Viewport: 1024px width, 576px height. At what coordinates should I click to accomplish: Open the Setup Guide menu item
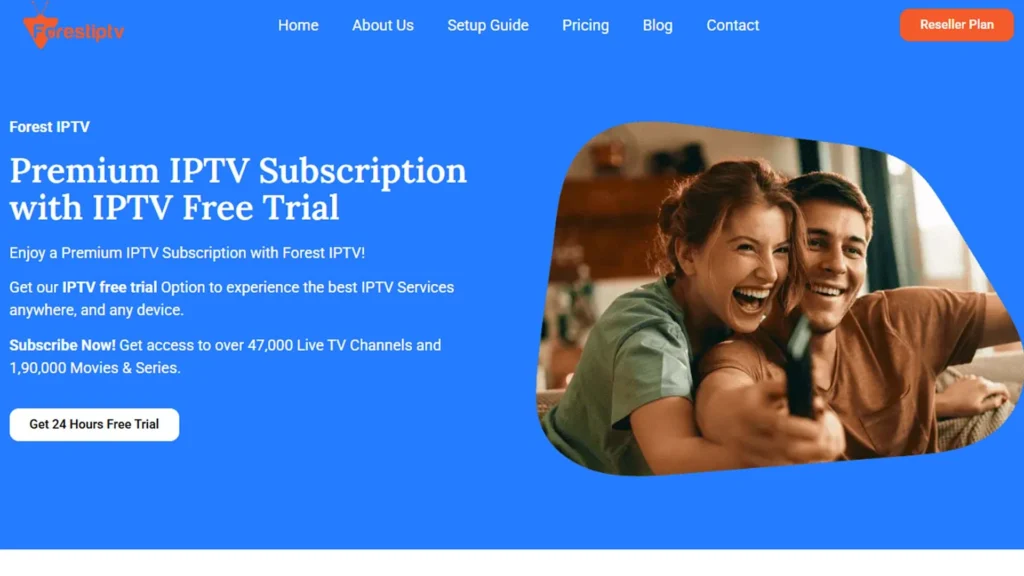click(488, 25)
